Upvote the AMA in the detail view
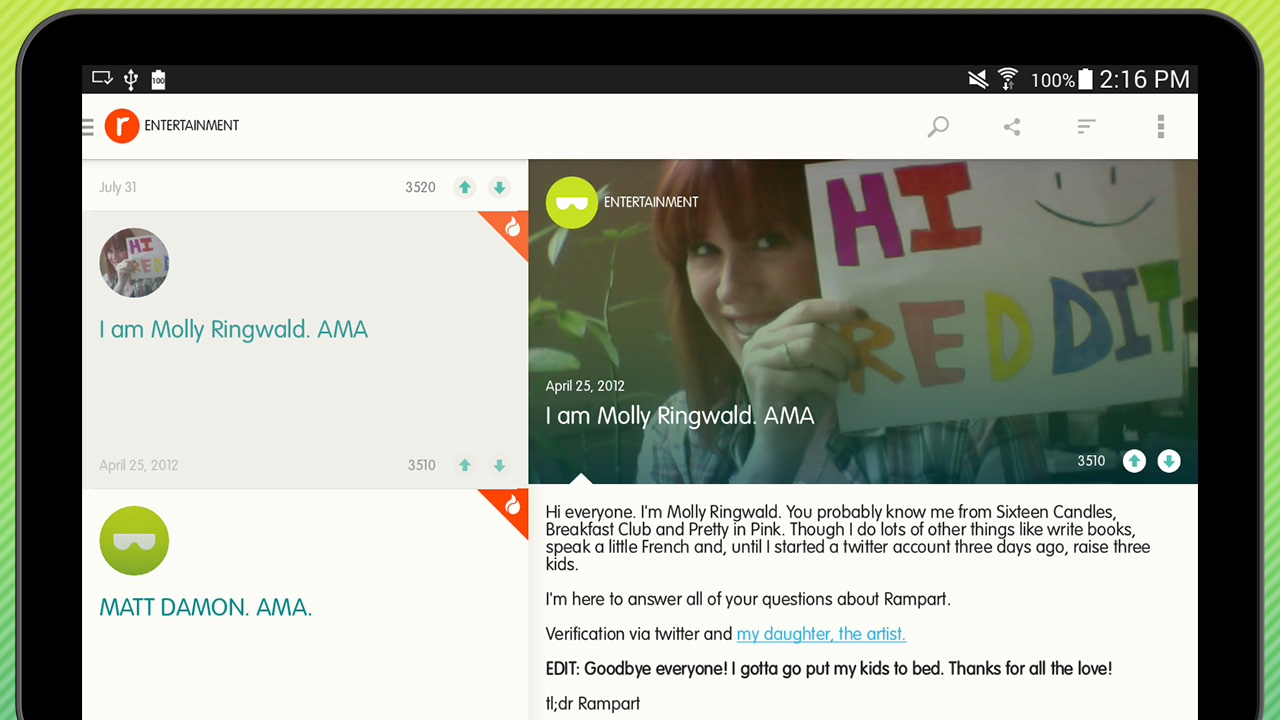Screen dimensions: 1280x720 (x=1134, y=461)
